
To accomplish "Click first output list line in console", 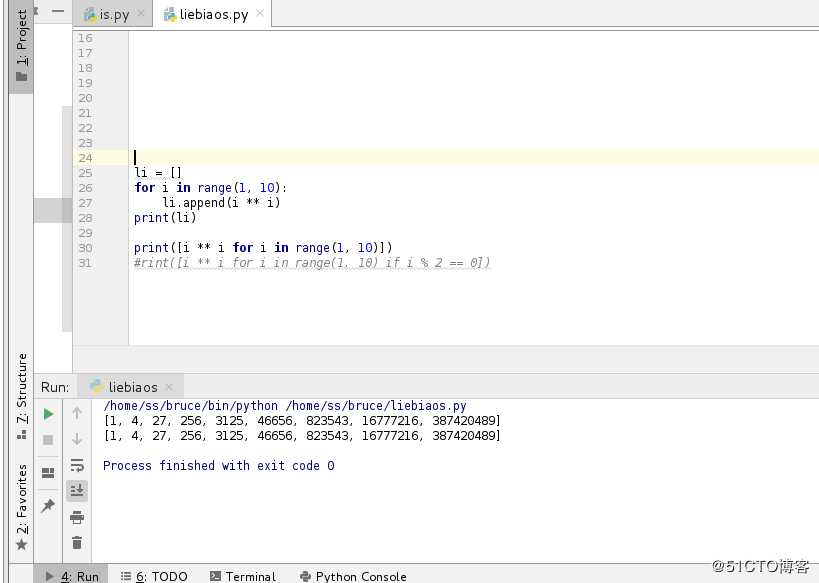I will (302, 421).
